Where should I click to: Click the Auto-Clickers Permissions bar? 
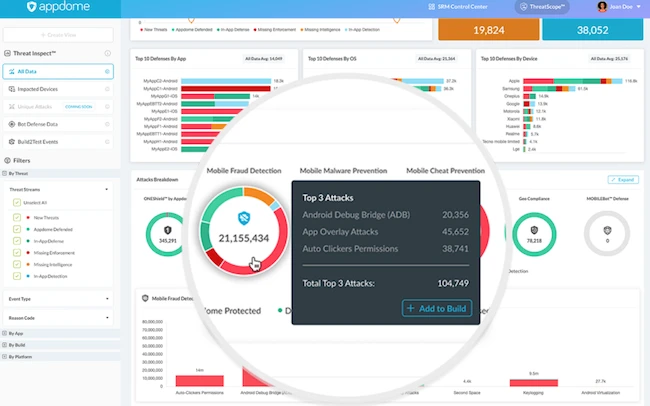(x=199, y=381)
